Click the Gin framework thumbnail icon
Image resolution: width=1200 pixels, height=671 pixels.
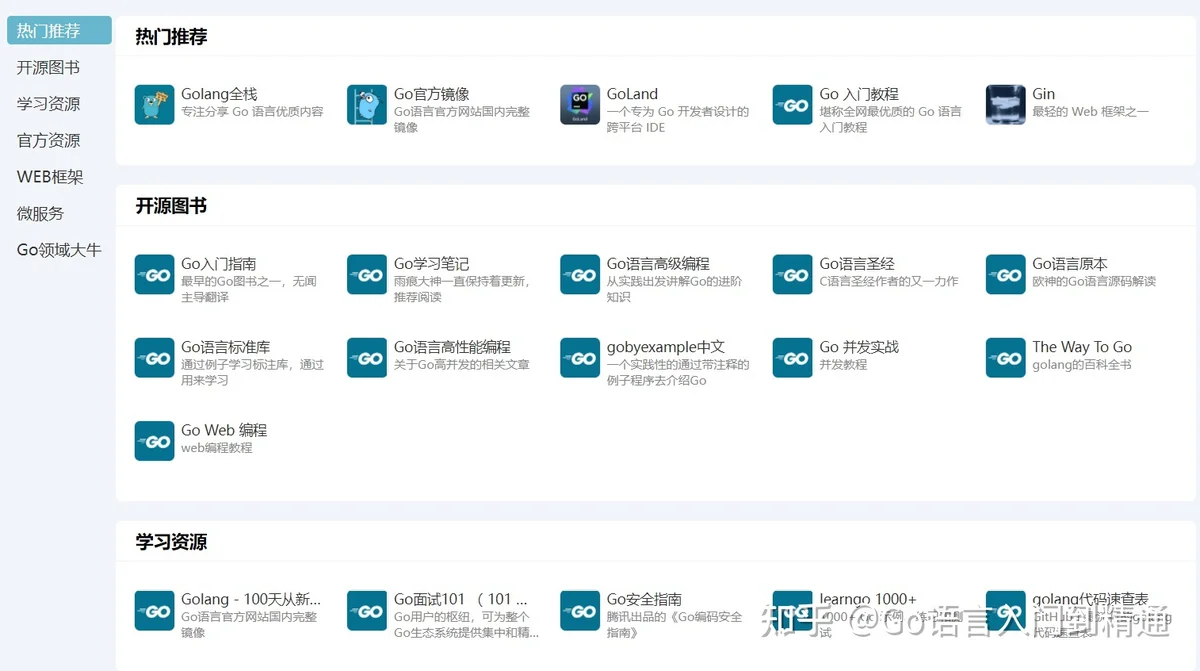1006,105
